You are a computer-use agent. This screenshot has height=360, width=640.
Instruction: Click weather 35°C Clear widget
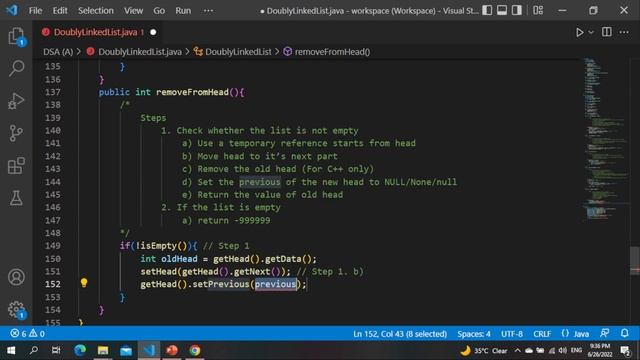pos(484,351)
